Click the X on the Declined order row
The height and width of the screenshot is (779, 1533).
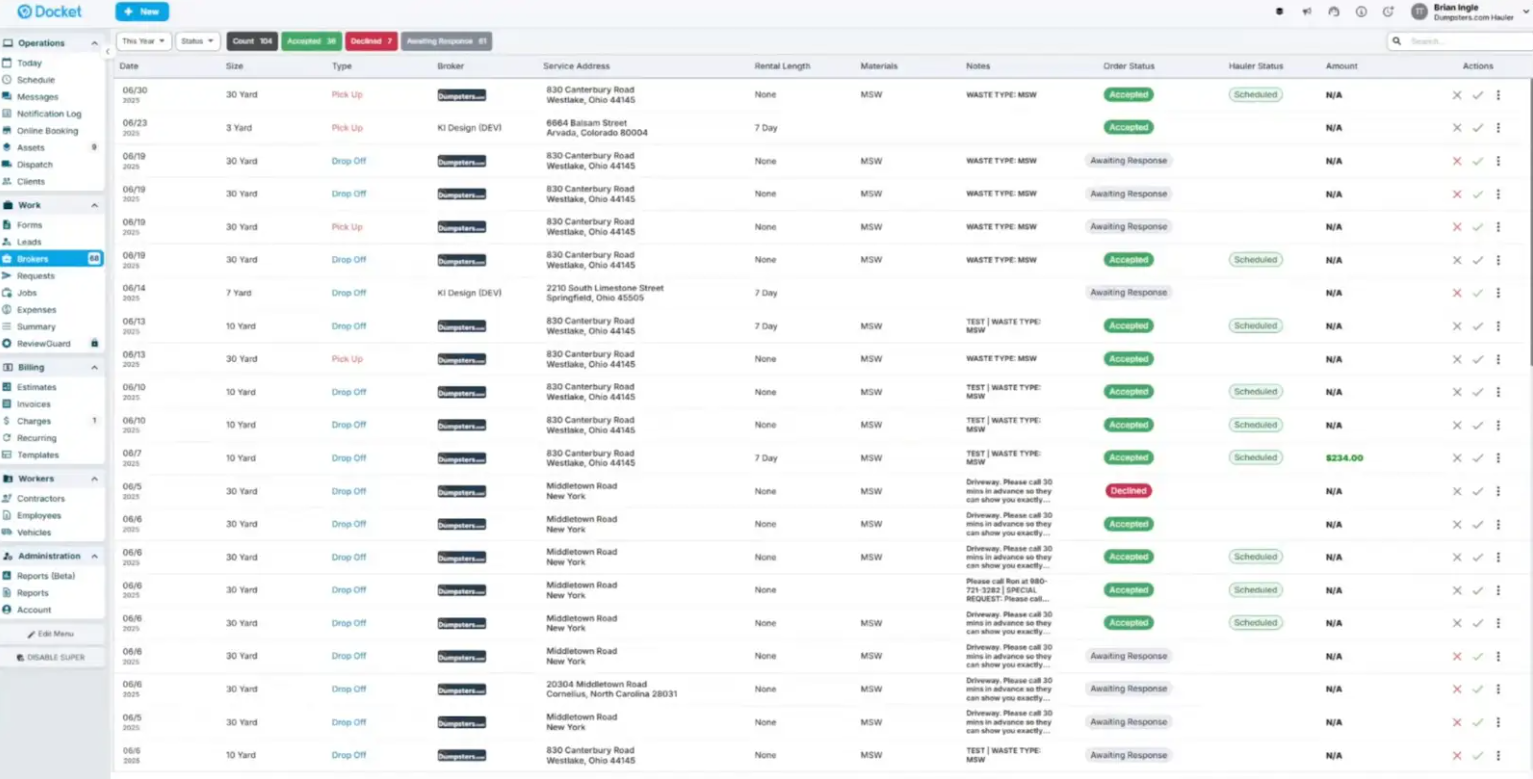point(1456,491)
